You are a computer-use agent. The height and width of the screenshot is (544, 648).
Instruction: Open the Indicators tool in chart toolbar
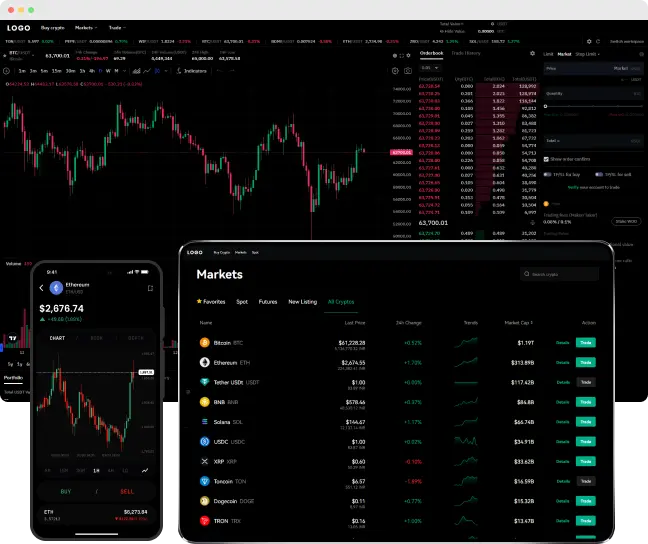pyautogui.click(x=191, y=71)
